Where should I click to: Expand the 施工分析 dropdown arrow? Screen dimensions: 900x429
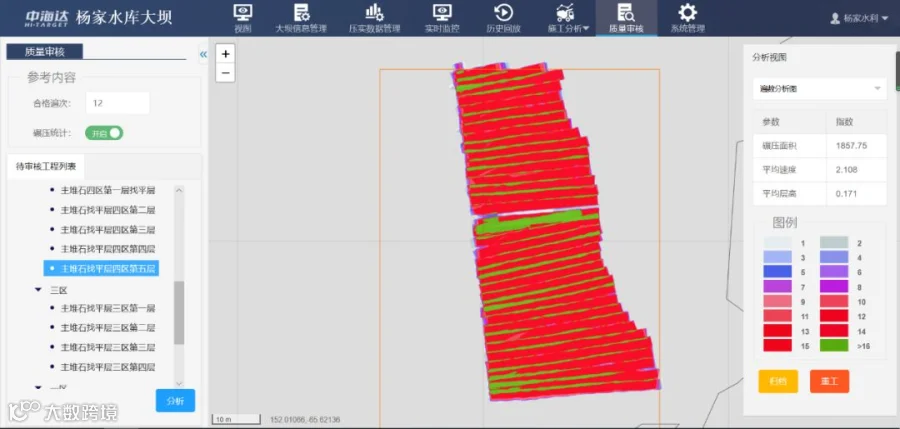586,29
